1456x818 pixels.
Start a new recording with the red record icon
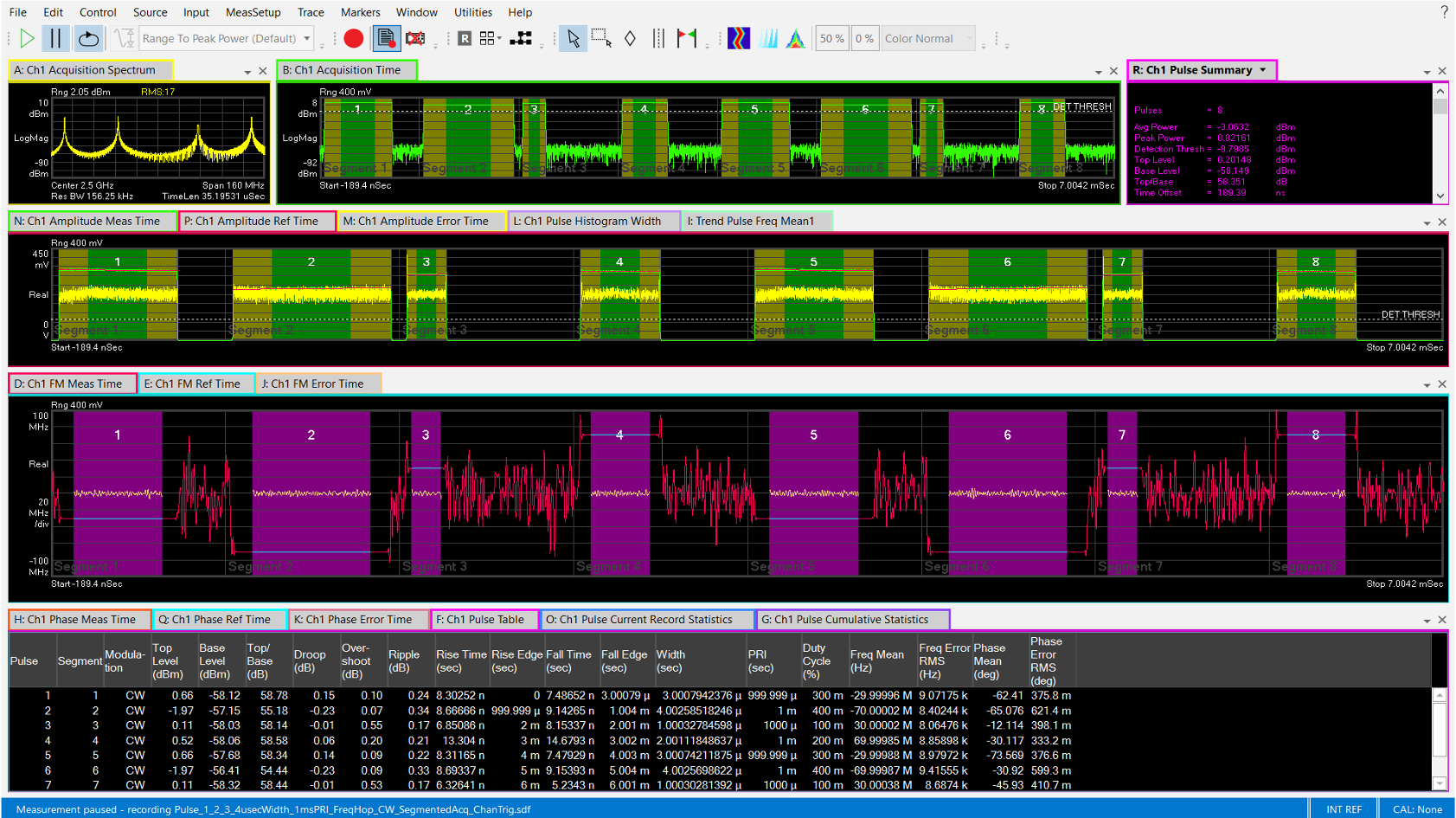coord(354,38)
